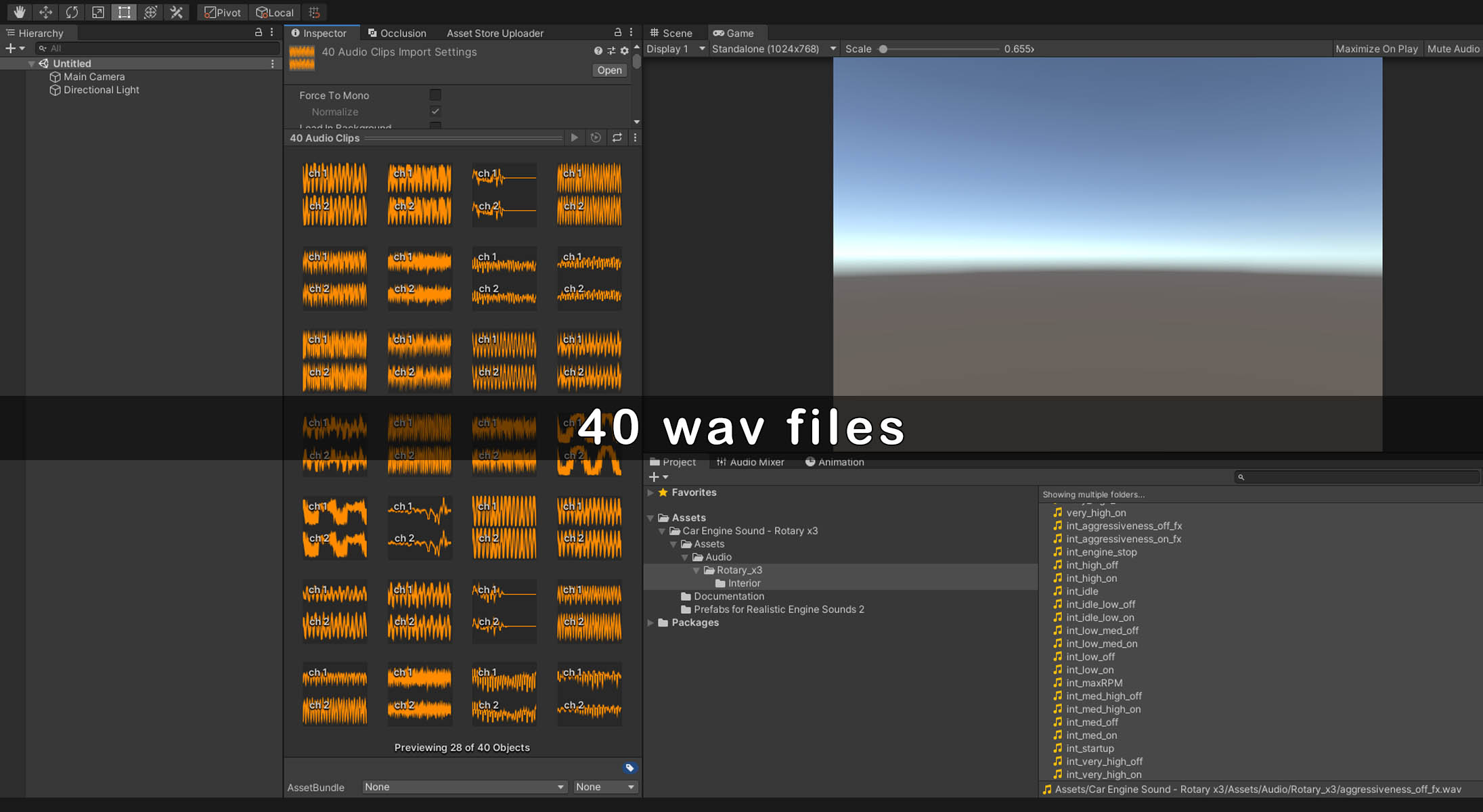Screen dimensions: 1483x812
Task: Toggle Mute Audio in Game view
Action: tap(1453, 49)
